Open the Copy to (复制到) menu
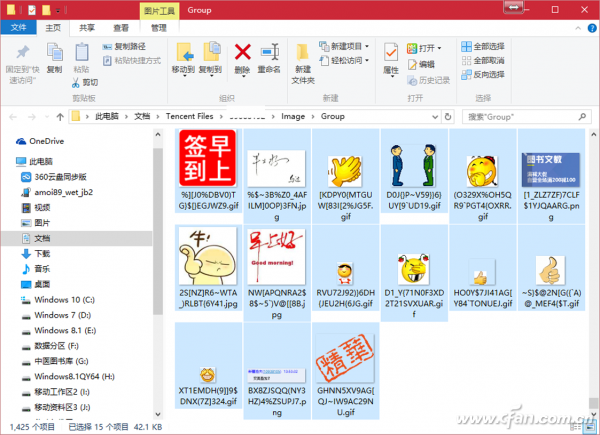This screenshot has width=600, height=435. pyautogui.click(x=210, y=60)
